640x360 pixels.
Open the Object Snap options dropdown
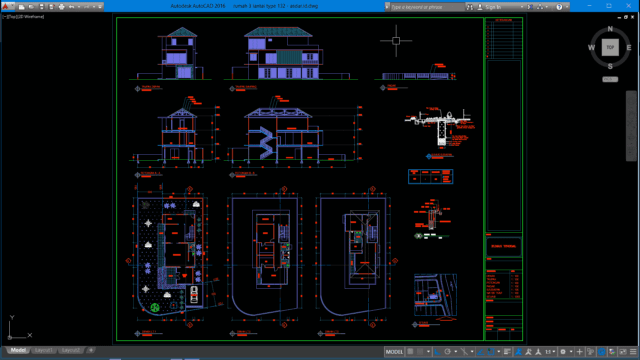click(499, 352)
